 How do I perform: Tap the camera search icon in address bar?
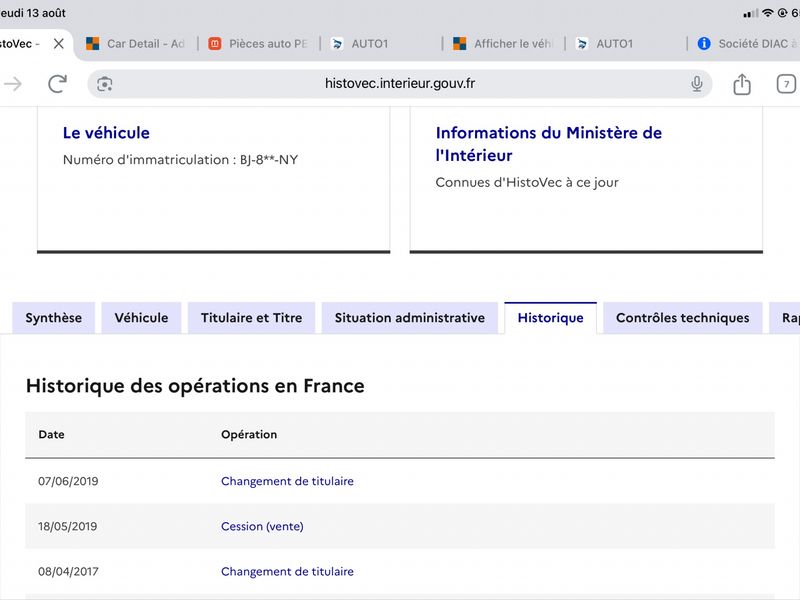click(105, 84)
